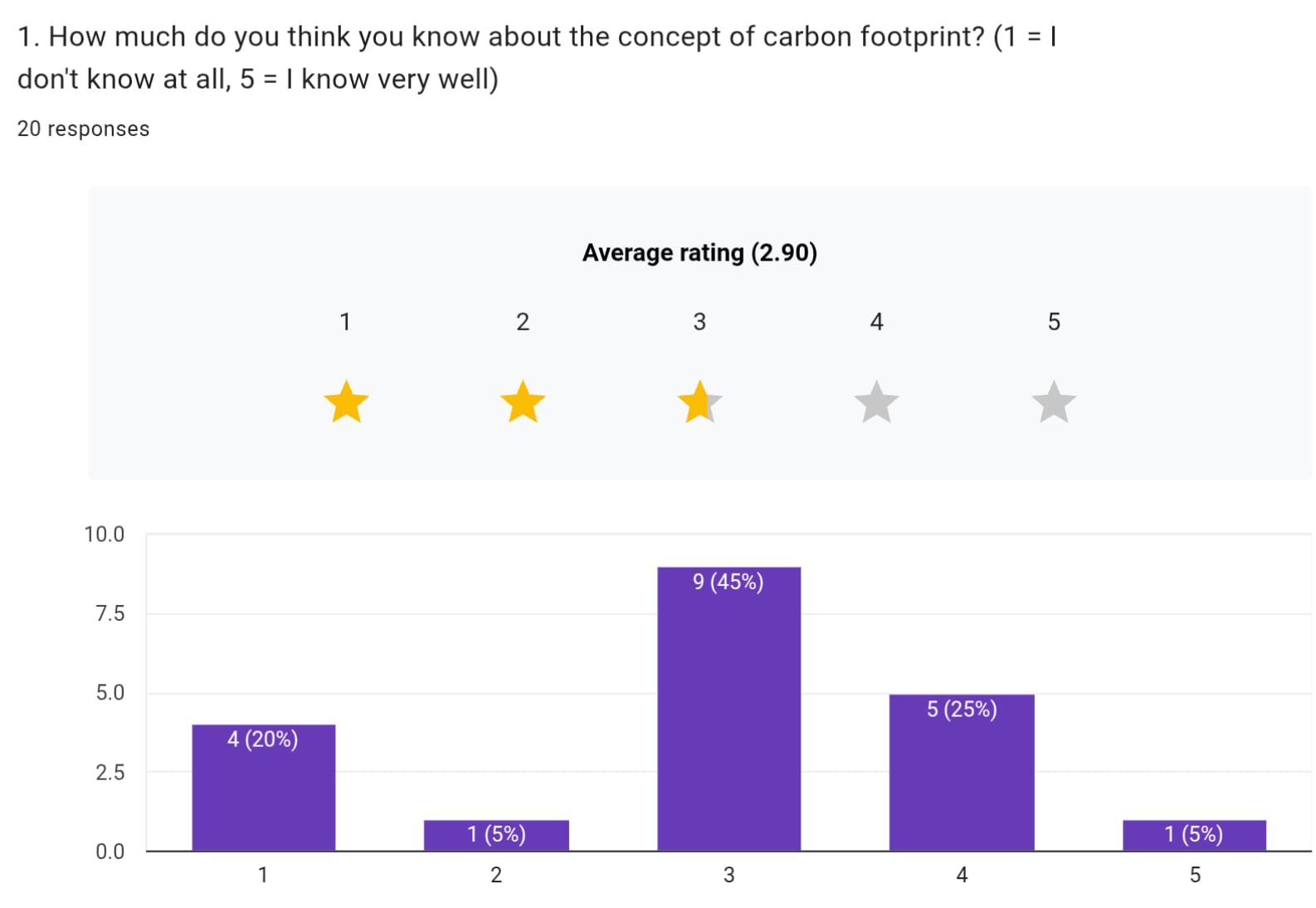Click the 20 responses text

[x=83, y=129]
